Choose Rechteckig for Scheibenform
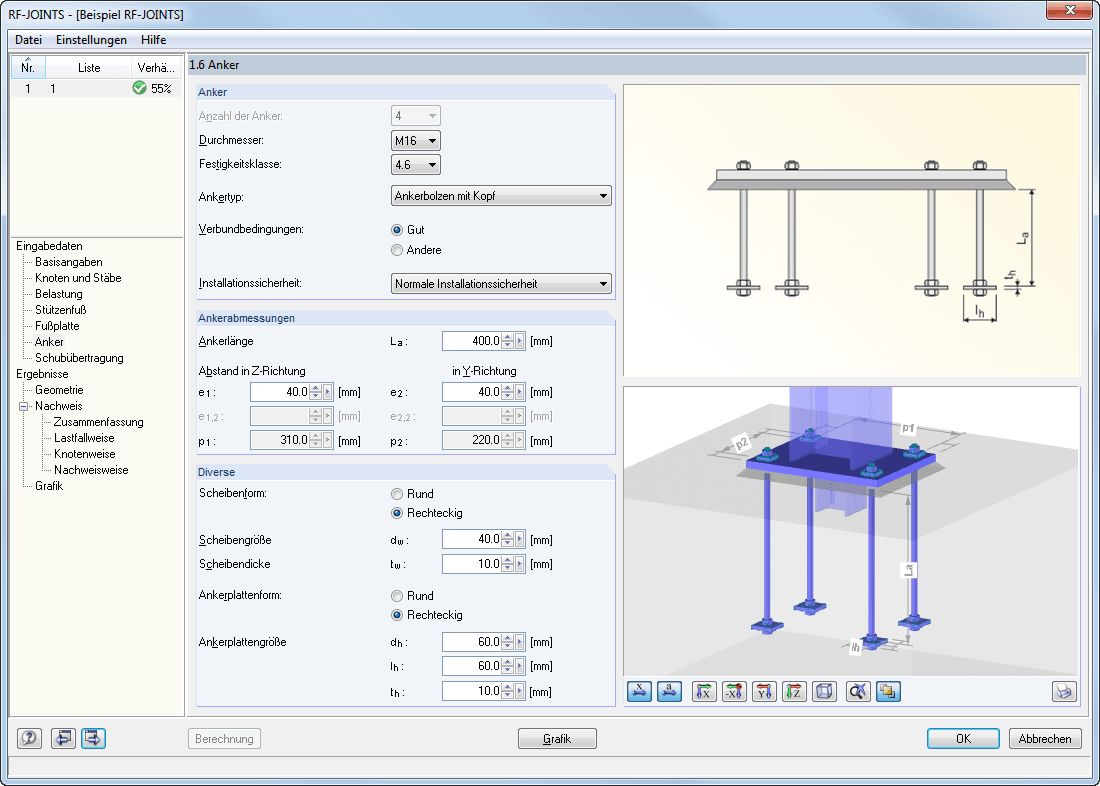Screen dimensions: 1100x786 [397, 513]
